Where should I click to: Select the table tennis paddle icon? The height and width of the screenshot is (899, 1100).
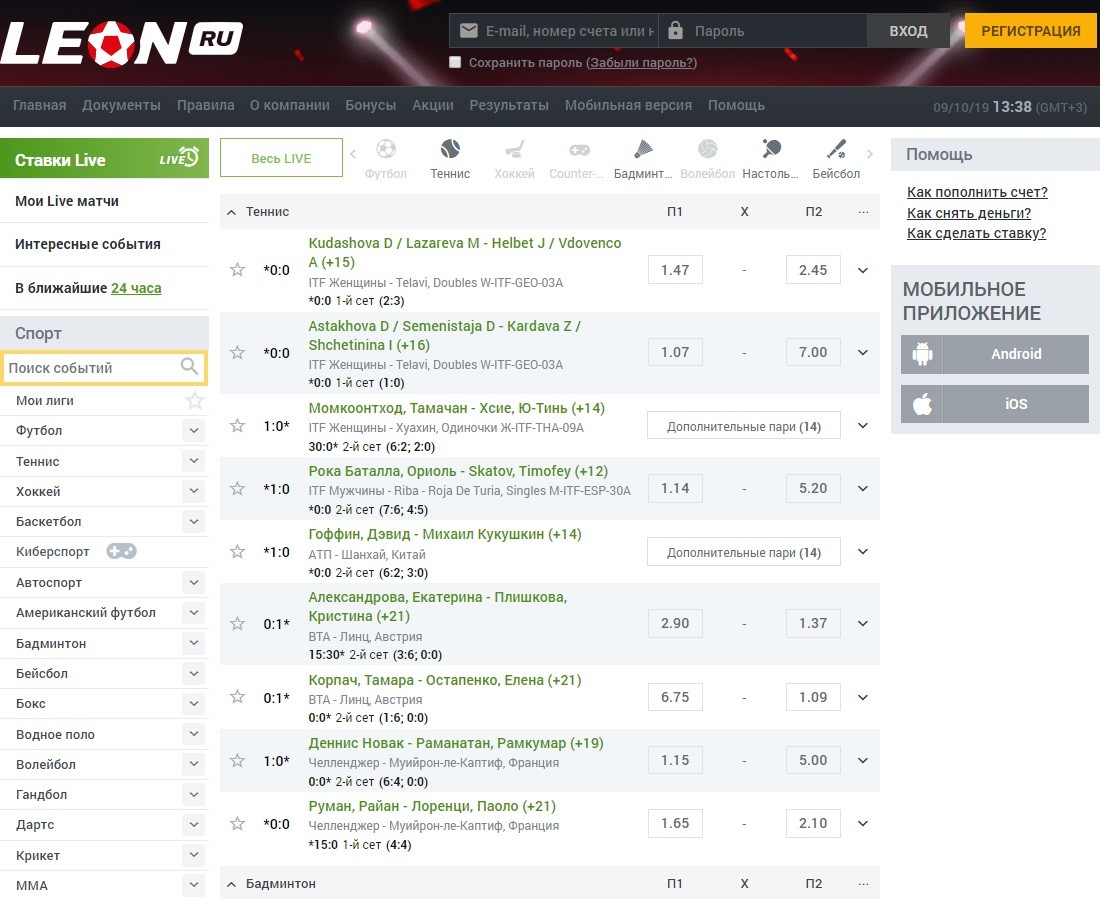click(x=771, y=149)
